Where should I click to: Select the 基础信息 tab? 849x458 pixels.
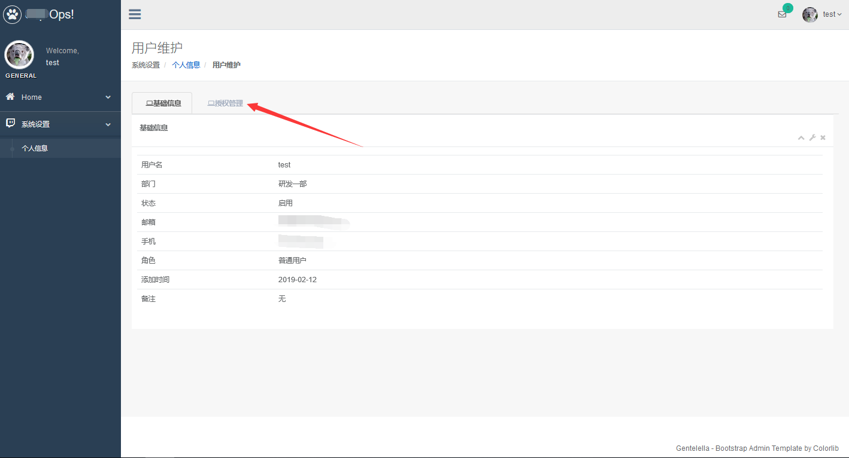[163, 103]
